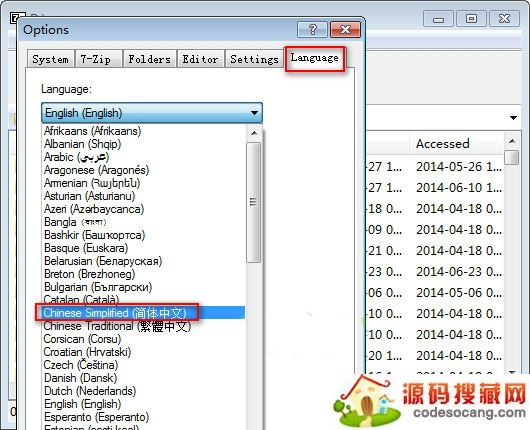Select Accessed date 2014-06-23 cell
Viewport: 530px width, 430px height.
click(458, 271)
